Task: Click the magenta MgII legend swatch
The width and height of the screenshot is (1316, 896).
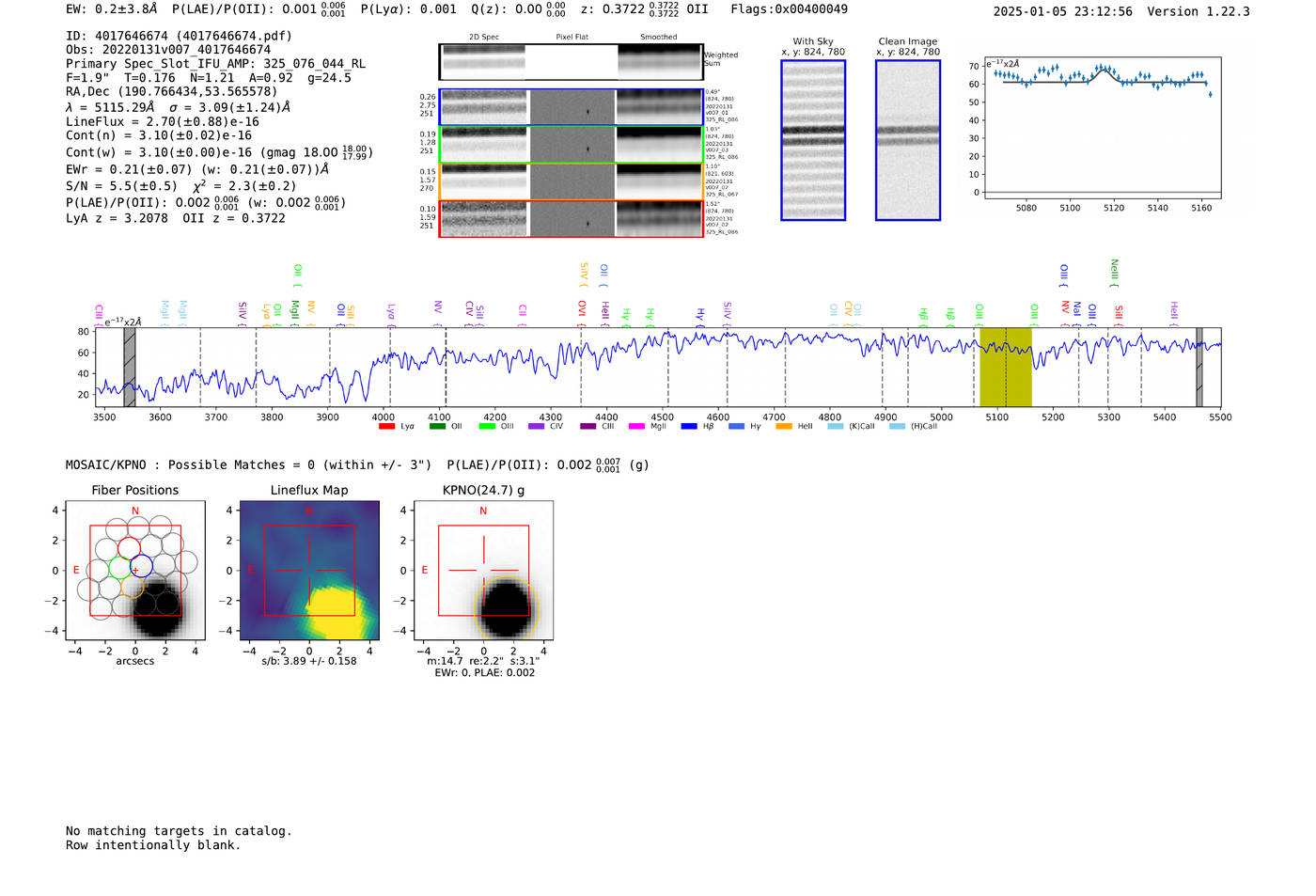Action: click(x=636, y=427)
